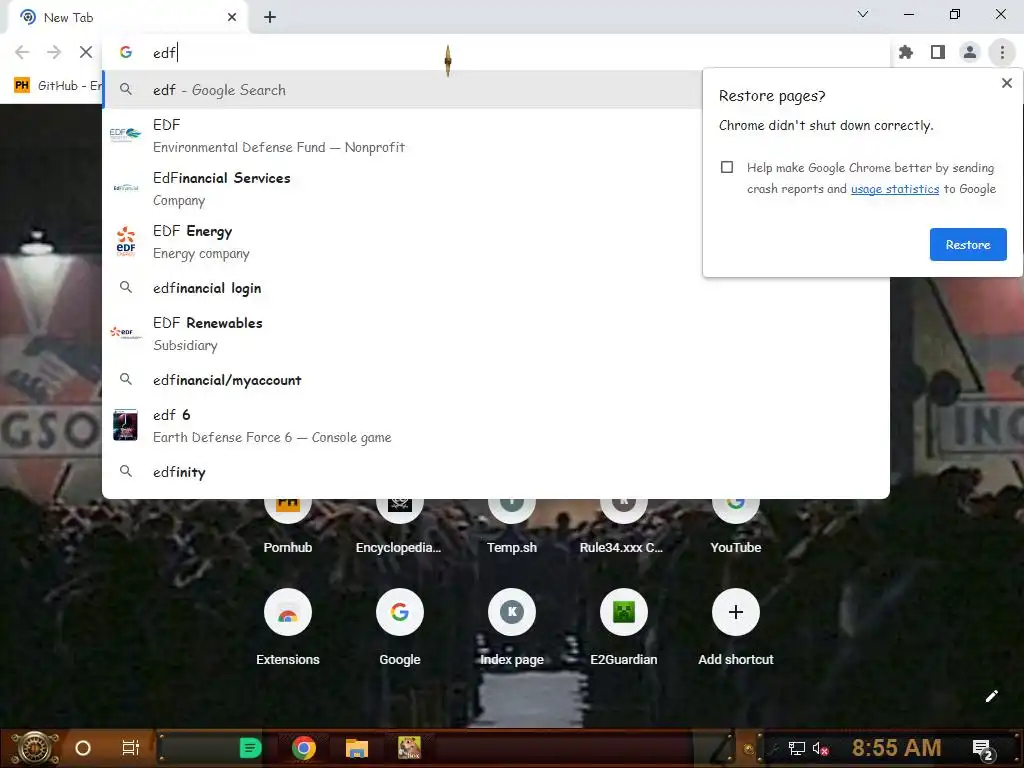Open Task View on the taskbar

point(131,748)
